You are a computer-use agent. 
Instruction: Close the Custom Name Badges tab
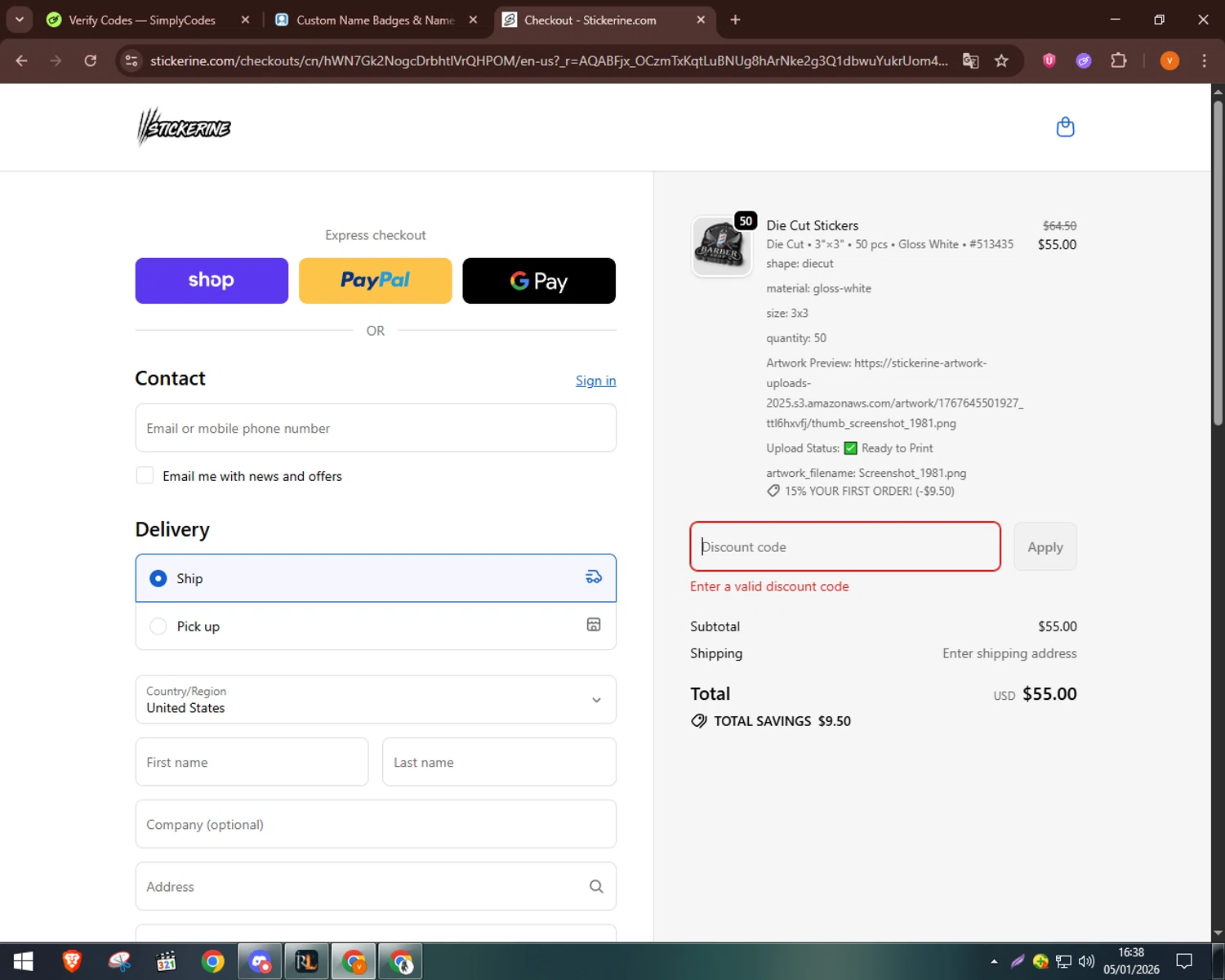click(x=473, y=20)
